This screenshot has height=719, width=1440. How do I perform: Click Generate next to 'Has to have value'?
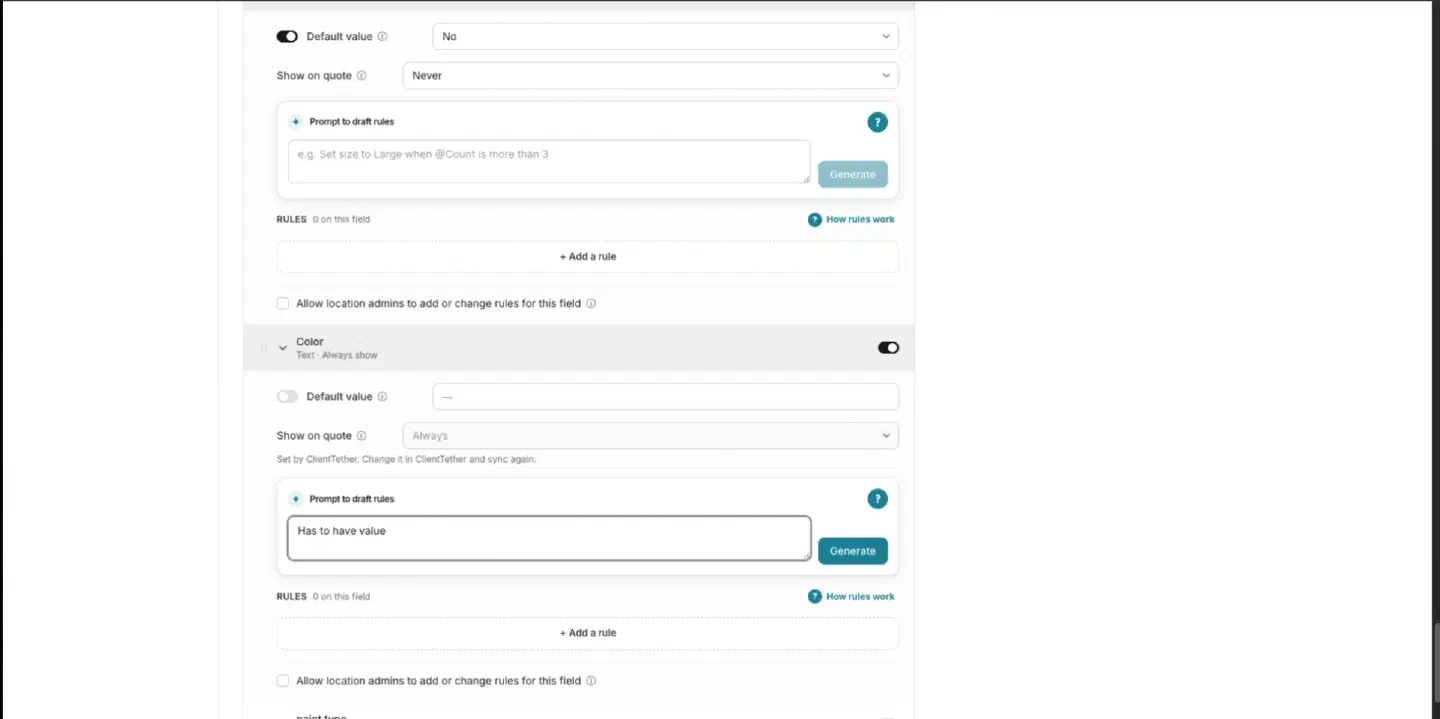click(x=852, y=551)
